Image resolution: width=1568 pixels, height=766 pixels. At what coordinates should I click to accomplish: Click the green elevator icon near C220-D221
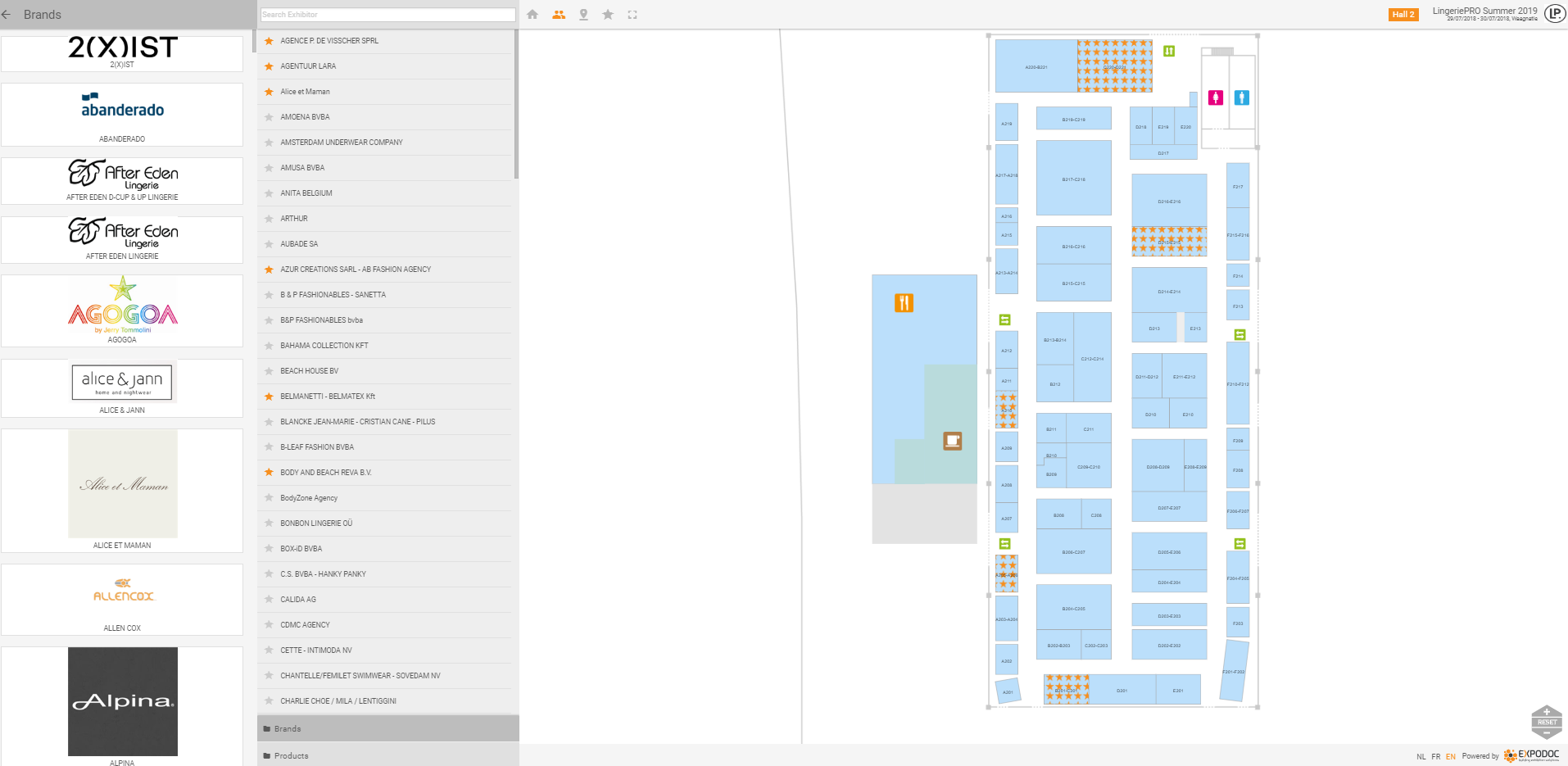(1169, 51)
